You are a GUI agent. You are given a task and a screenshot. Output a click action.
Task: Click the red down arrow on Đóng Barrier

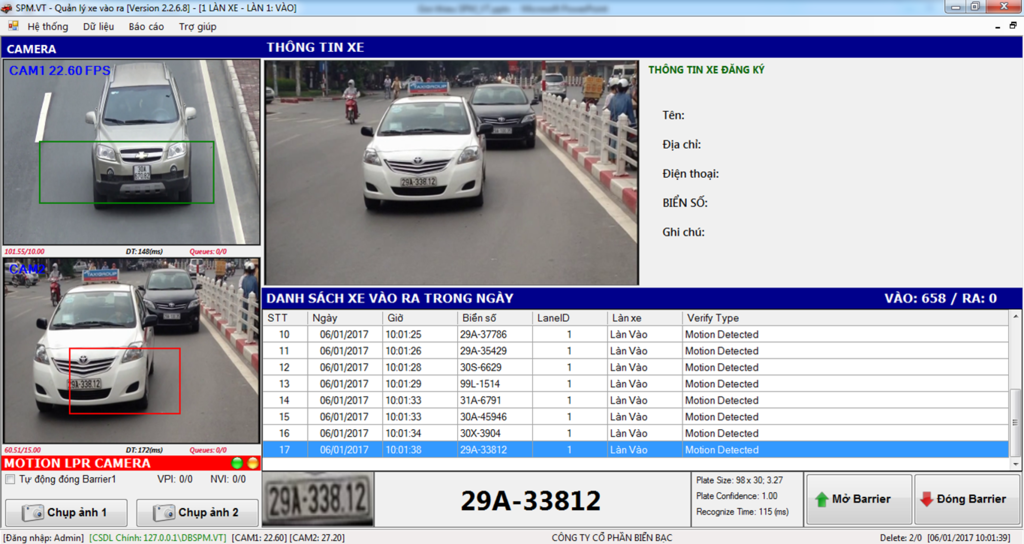(926, 499)
